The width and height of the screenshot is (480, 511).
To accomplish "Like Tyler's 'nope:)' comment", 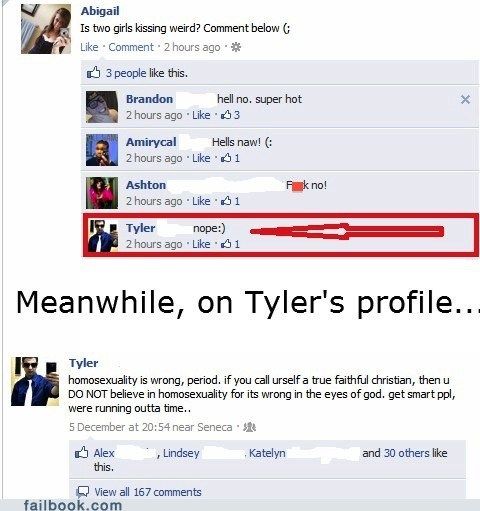I will click(201, 244).
